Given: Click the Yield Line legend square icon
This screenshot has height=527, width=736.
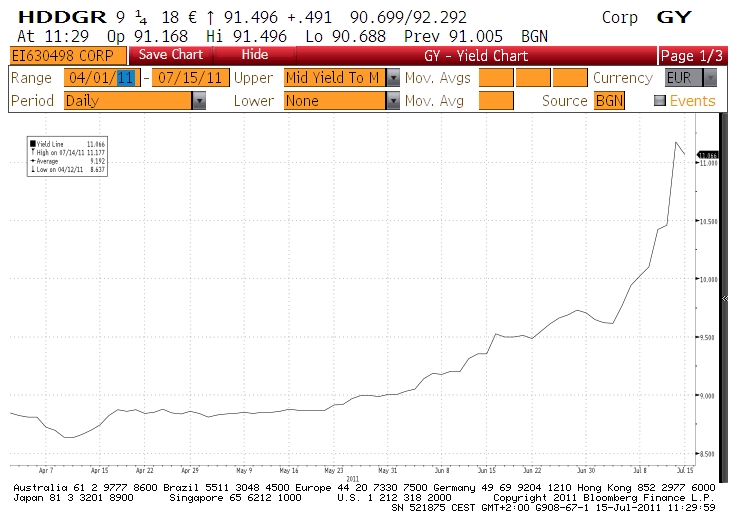Looking at the screenshot, I should coord(35,144).
